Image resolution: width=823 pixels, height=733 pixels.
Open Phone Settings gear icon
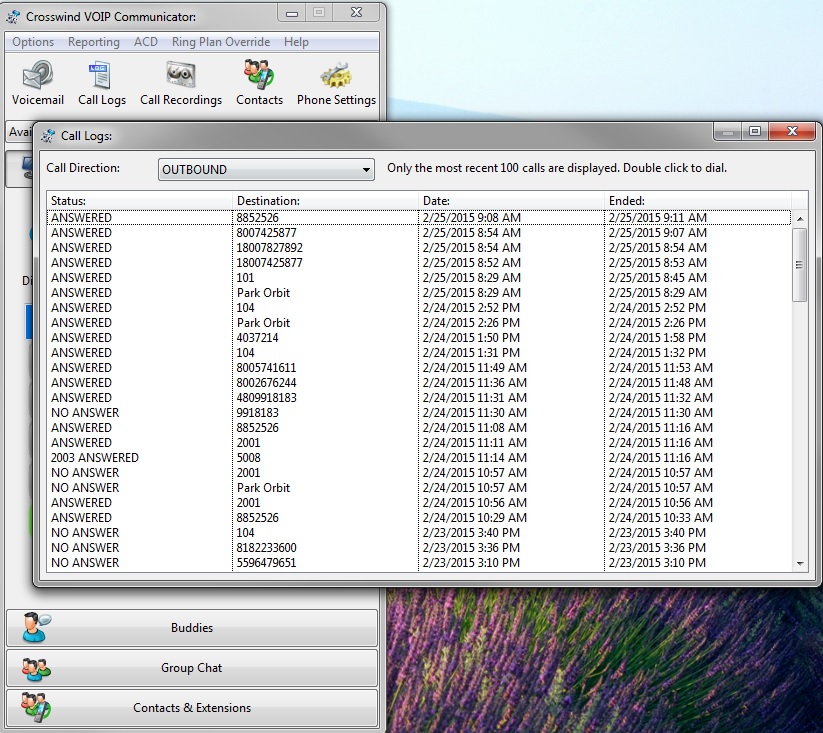336,77
